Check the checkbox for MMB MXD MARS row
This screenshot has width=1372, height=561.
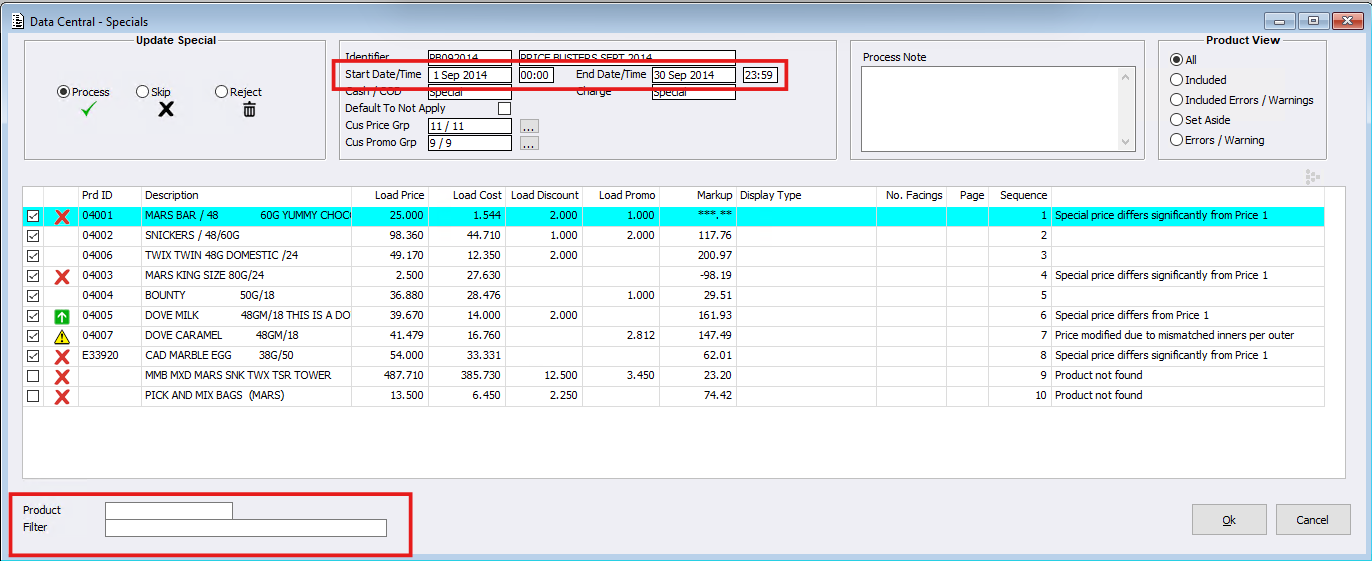point(33,376)
